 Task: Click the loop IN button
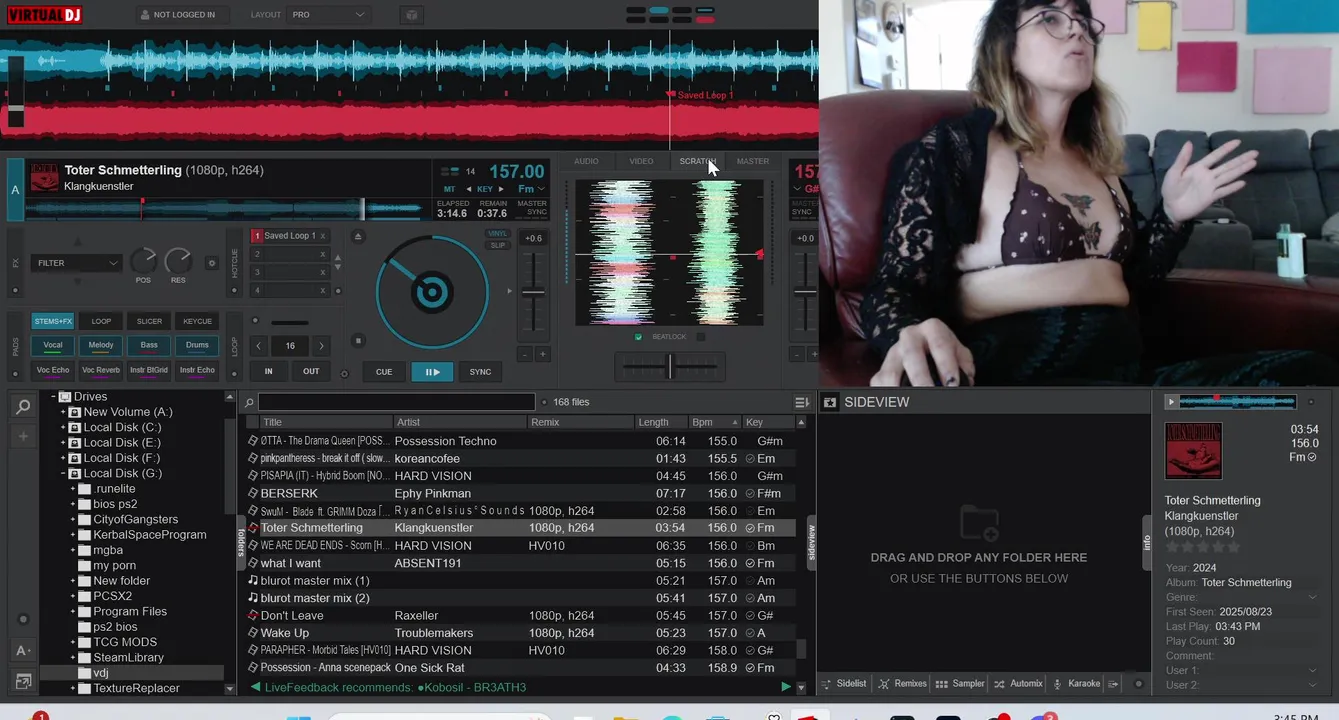pyautogui.click(x=268, y=371)
